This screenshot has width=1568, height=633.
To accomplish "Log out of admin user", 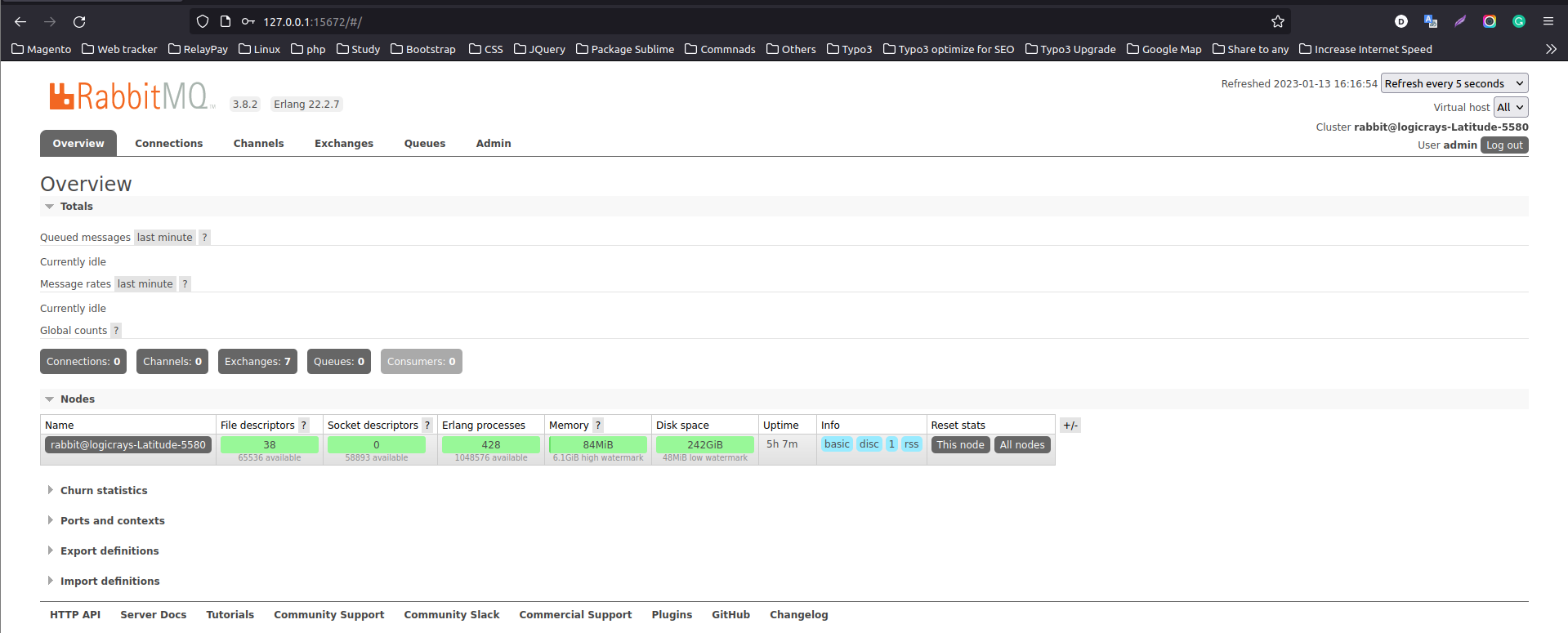I will (1504, 145).
